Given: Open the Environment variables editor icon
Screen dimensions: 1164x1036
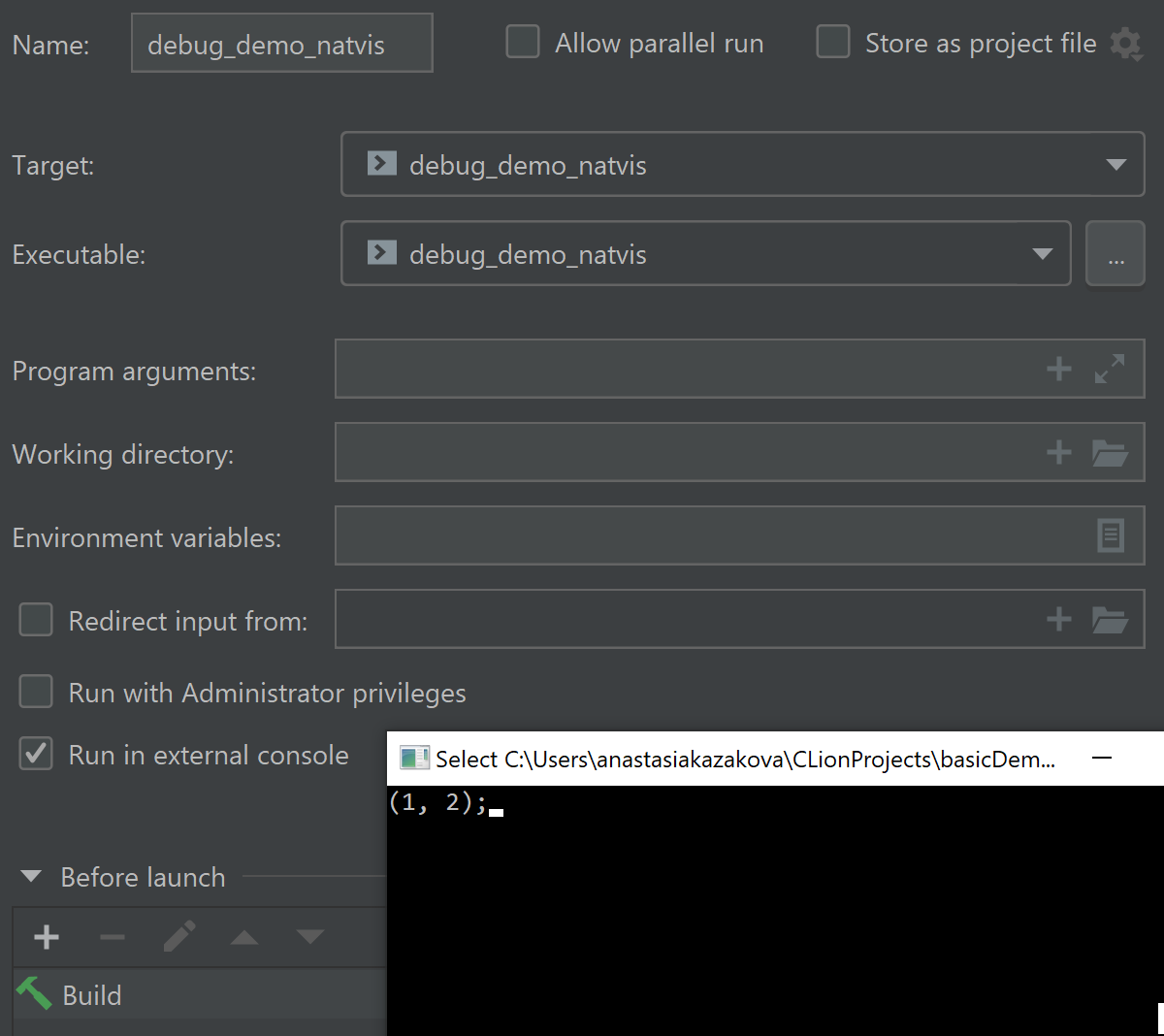Looking at the screenshot, I should point(1111,535).
